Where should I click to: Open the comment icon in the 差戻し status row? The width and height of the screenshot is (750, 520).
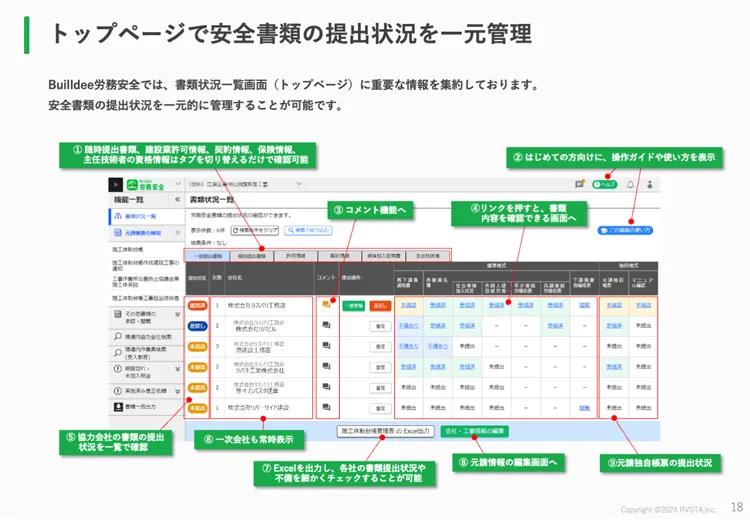click(326, 325)
